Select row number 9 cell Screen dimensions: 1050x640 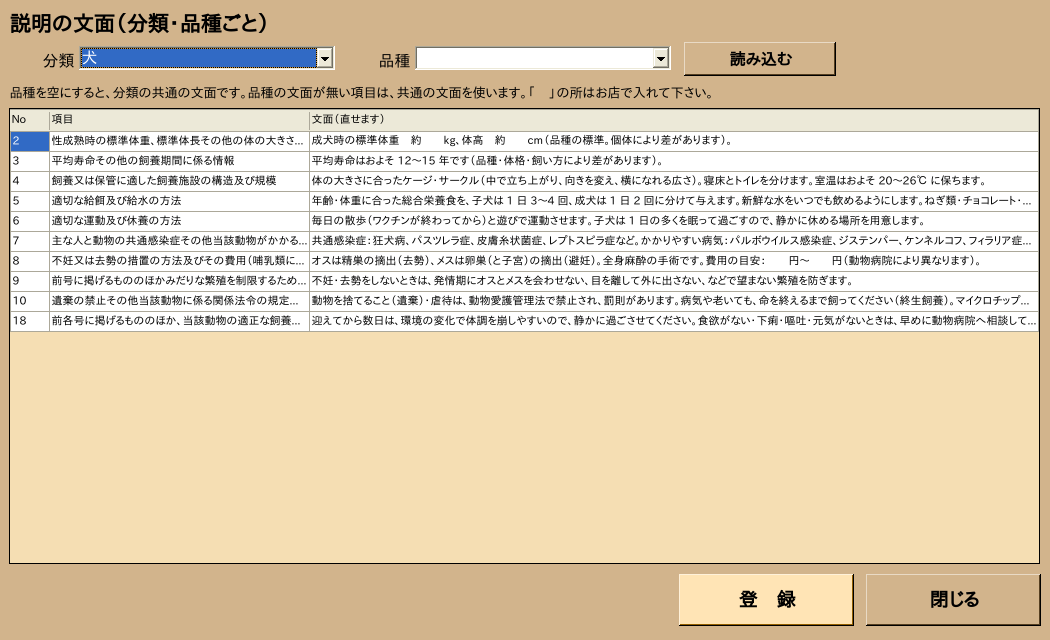pyautogui.click(x=29, y=281)
